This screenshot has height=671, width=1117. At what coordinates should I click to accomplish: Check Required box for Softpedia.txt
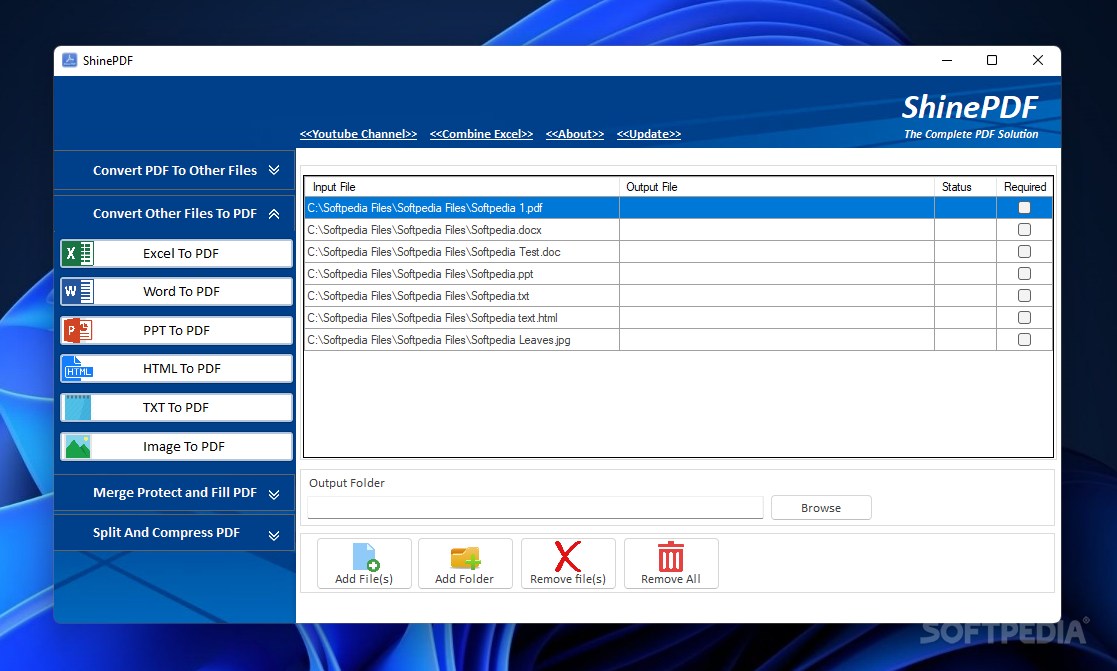click(1024, 296)
